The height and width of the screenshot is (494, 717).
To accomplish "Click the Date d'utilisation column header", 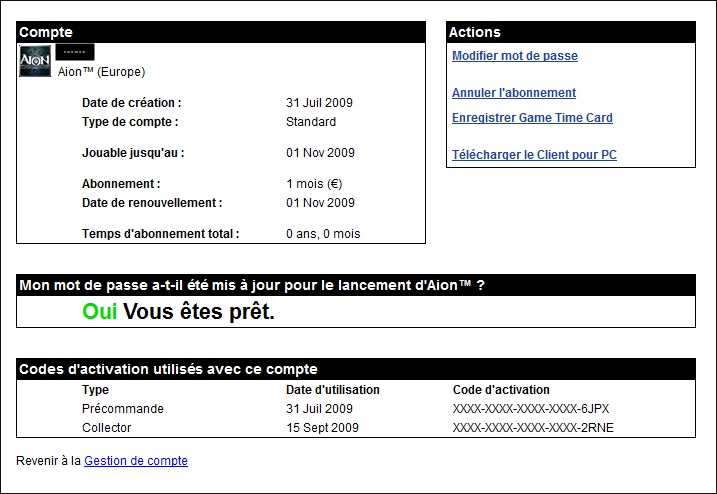I will pos(333,390).
